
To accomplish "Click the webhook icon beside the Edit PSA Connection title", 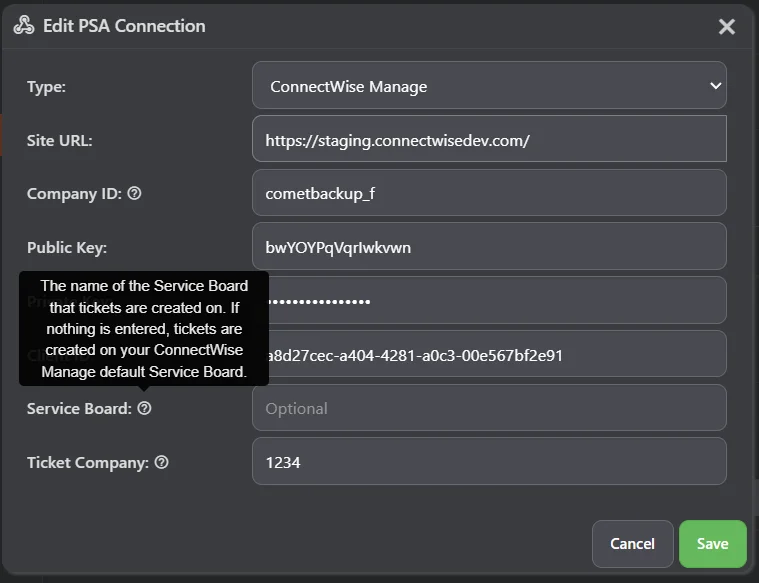I will point(24,26).
